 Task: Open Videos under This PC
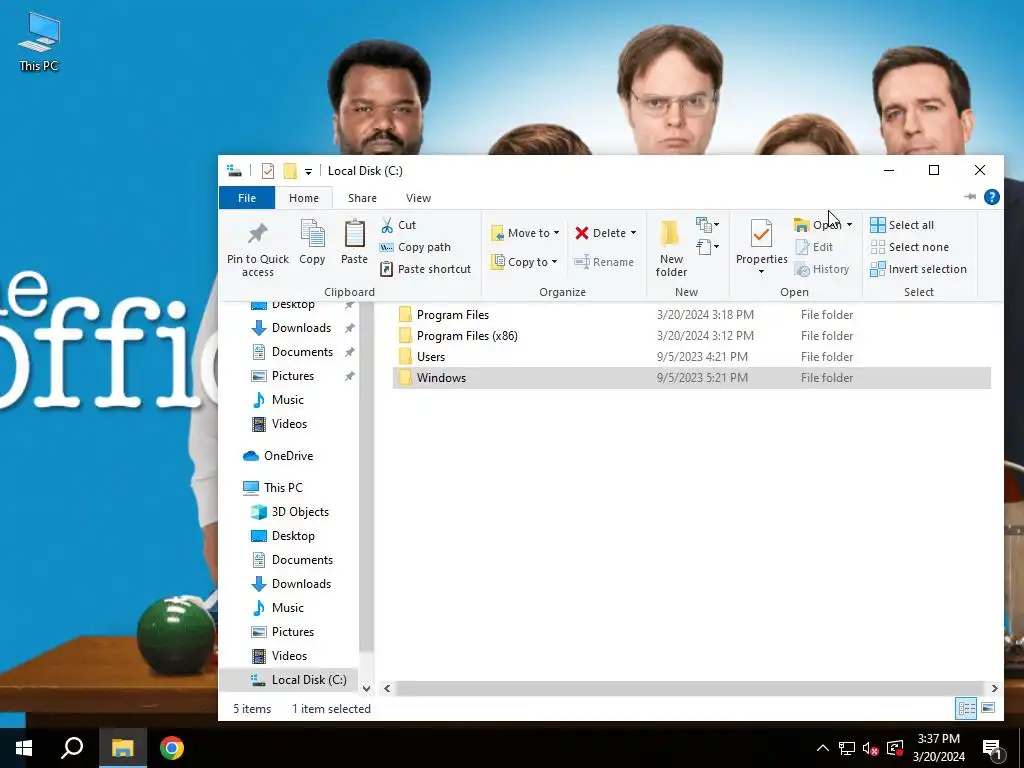280,656
